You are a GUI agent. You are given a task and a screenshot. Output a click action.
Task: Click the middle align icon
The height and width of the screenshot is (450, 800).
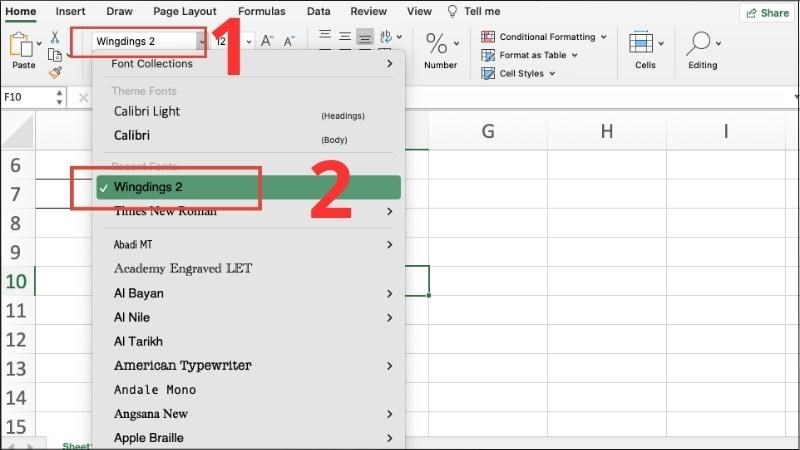(x=345, y=36)
